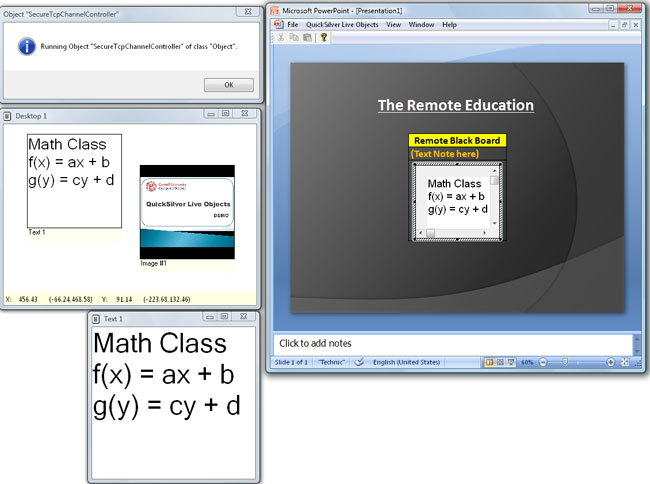
Task: Click into the 'Click to add notes' area
Action: point(450,344)
